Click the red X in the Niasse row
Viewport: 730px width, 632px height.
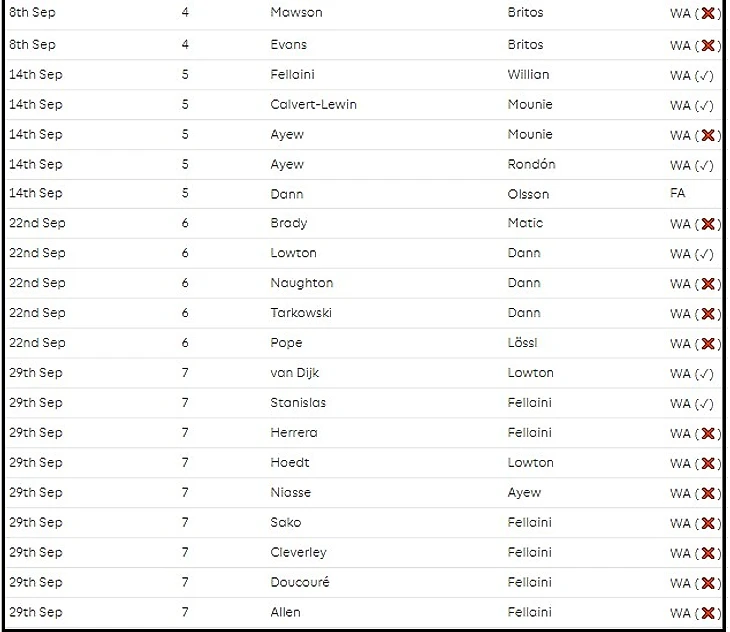pyautogui.click(x=709, y=493)
